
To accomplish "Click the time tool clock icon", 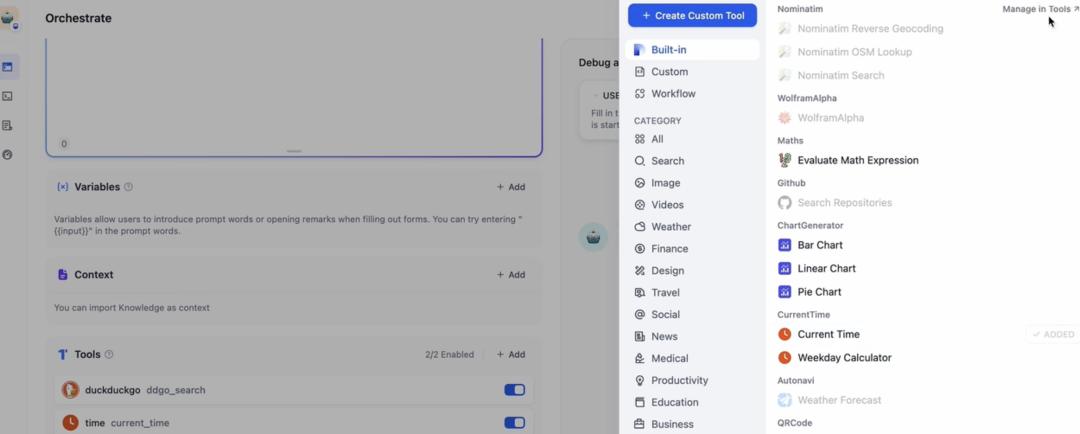I will click(70, 422).
